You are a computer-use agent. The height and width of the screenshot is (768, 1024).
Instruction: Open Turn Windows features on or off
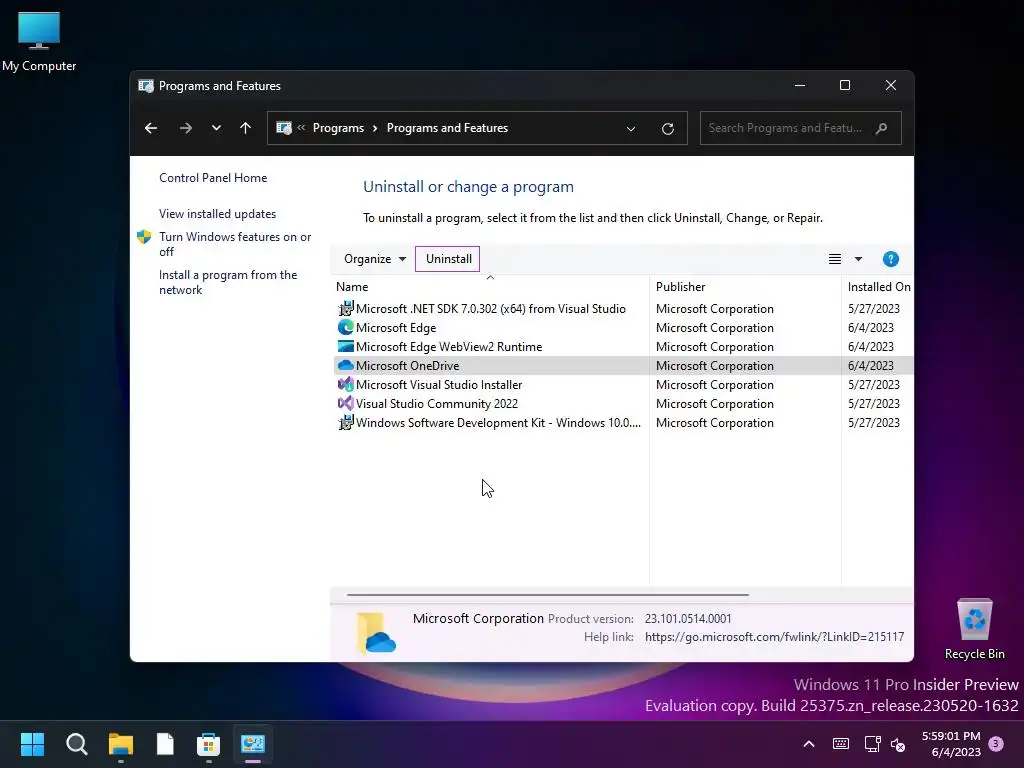(x=235, y=244)
